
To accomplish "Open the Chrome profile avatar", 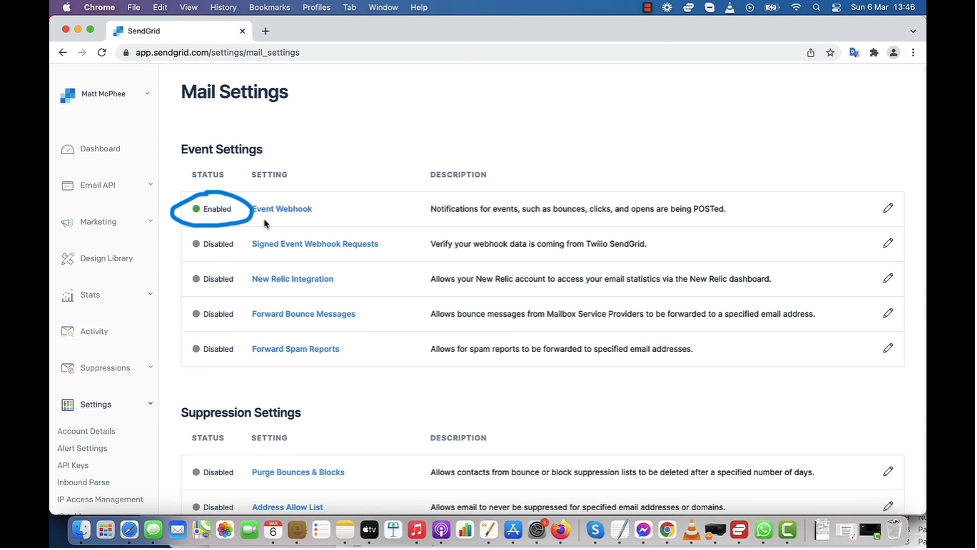I will (893, 53).
